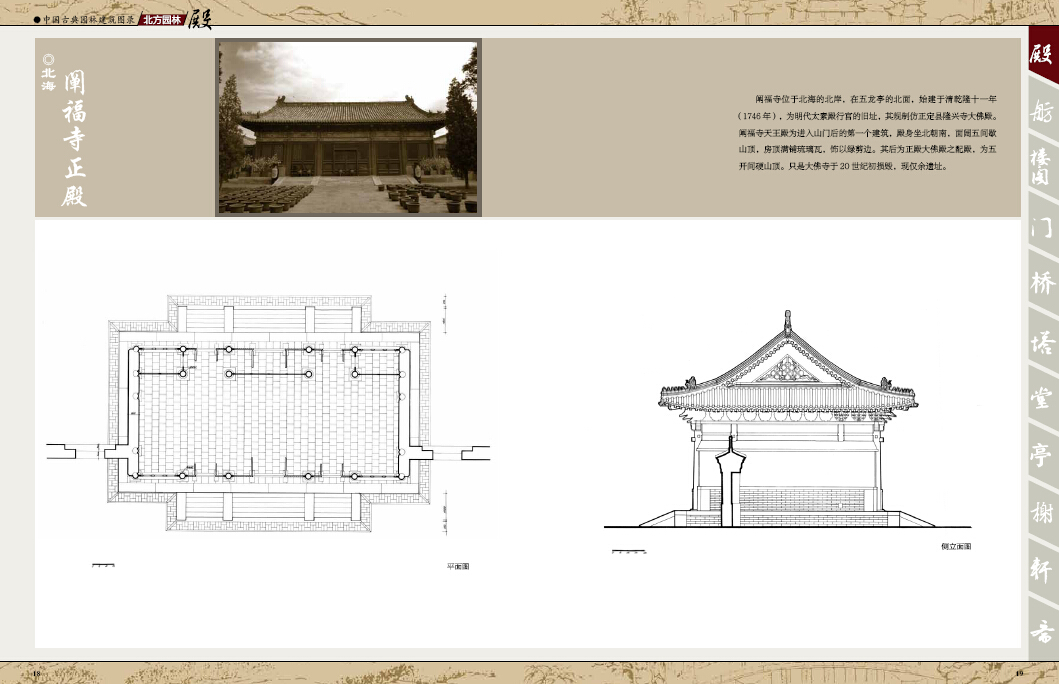Switch to the 舫 section tab
1059x684 pixels.
click(x=1042, y=110)
